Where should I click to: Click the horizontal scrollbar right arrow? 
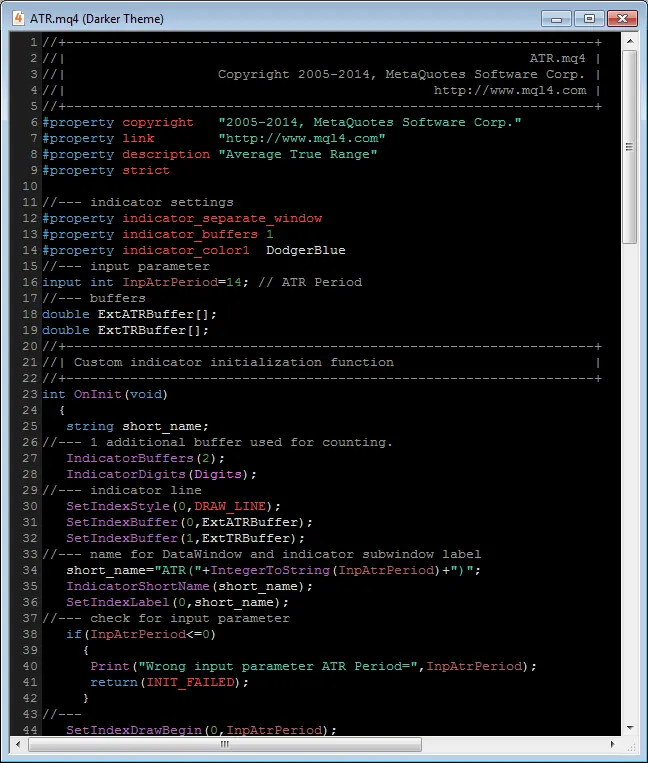click(612, 744)
